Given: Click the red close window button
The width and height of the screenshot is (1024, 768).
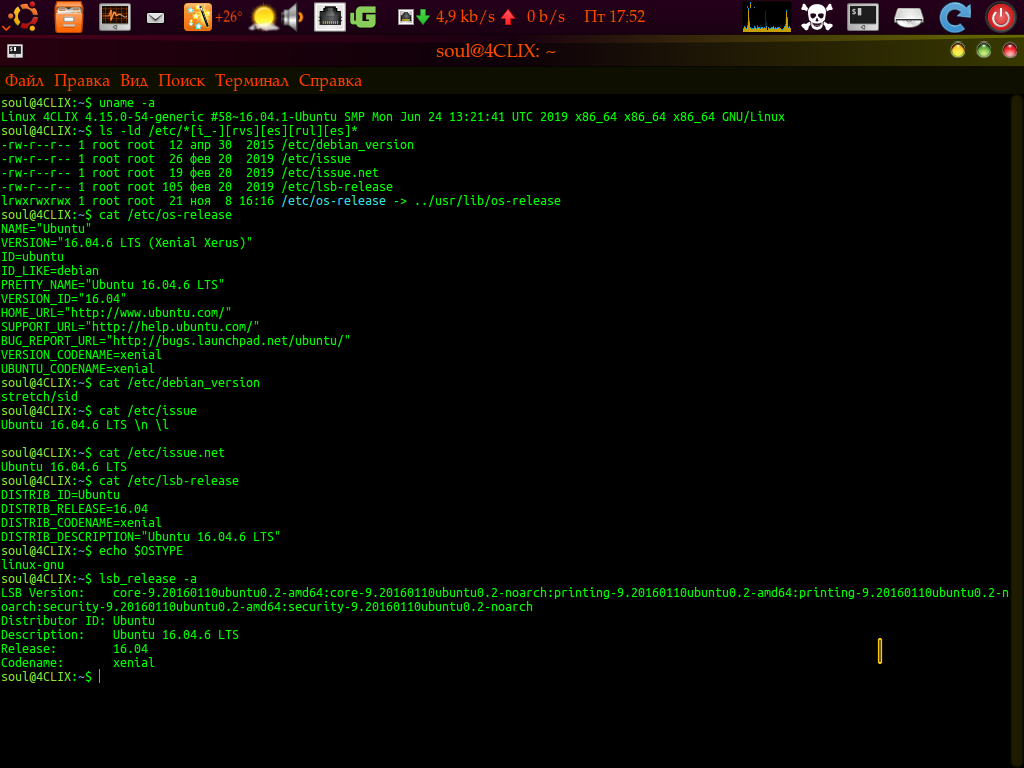Looking at the screenshot, I should [1010, 50].
